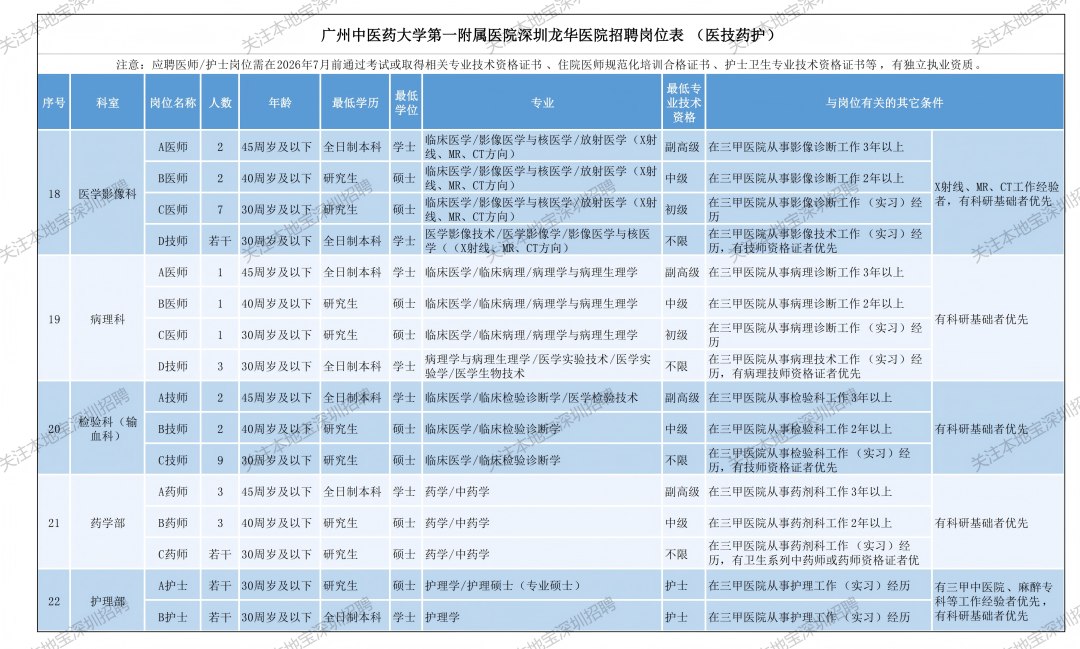Click the 有科研基础者优先 remark for 病理科

(997, 319)
